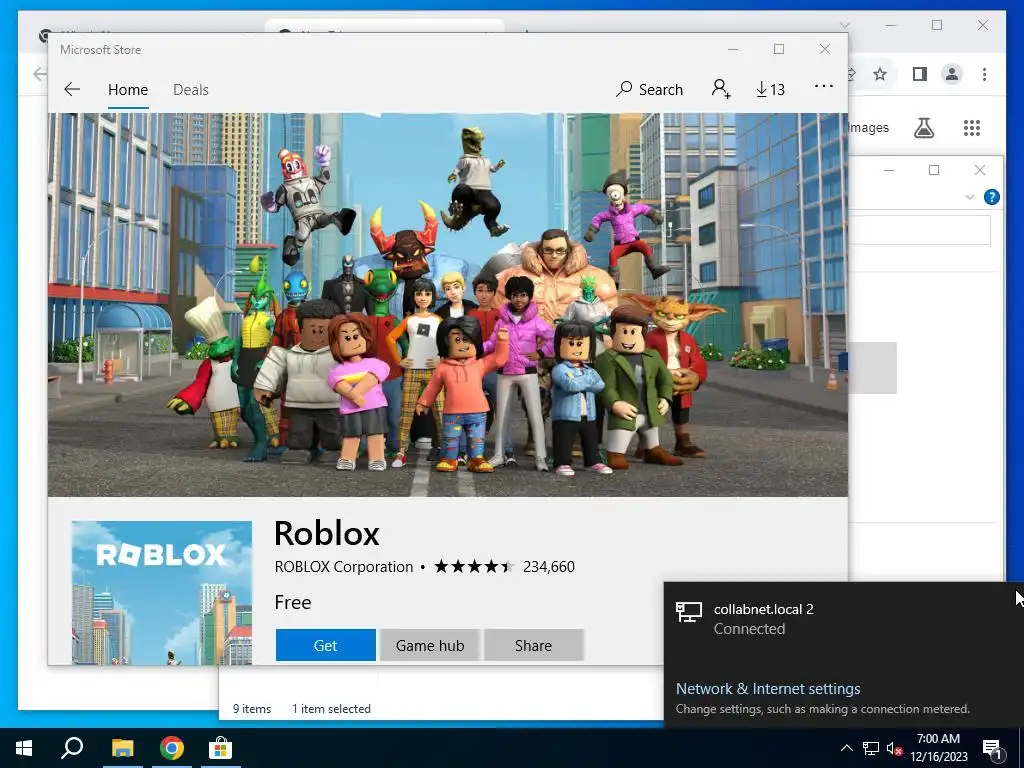The height and width of the screenshot is (768, 1024).
Task: Click the 234,660 ratings count
Action: [x=549, y=566]
